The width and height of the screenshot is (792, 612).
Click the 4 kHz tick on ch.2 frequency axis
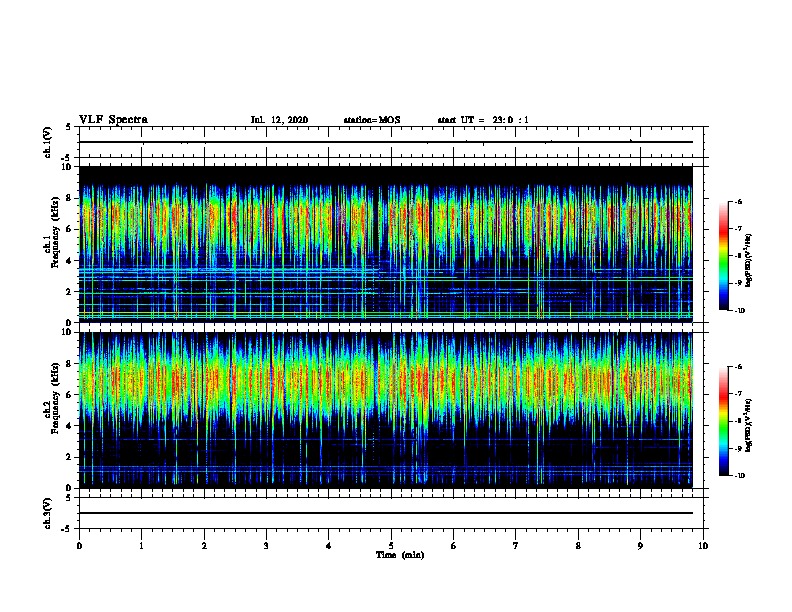pos(70,426)
